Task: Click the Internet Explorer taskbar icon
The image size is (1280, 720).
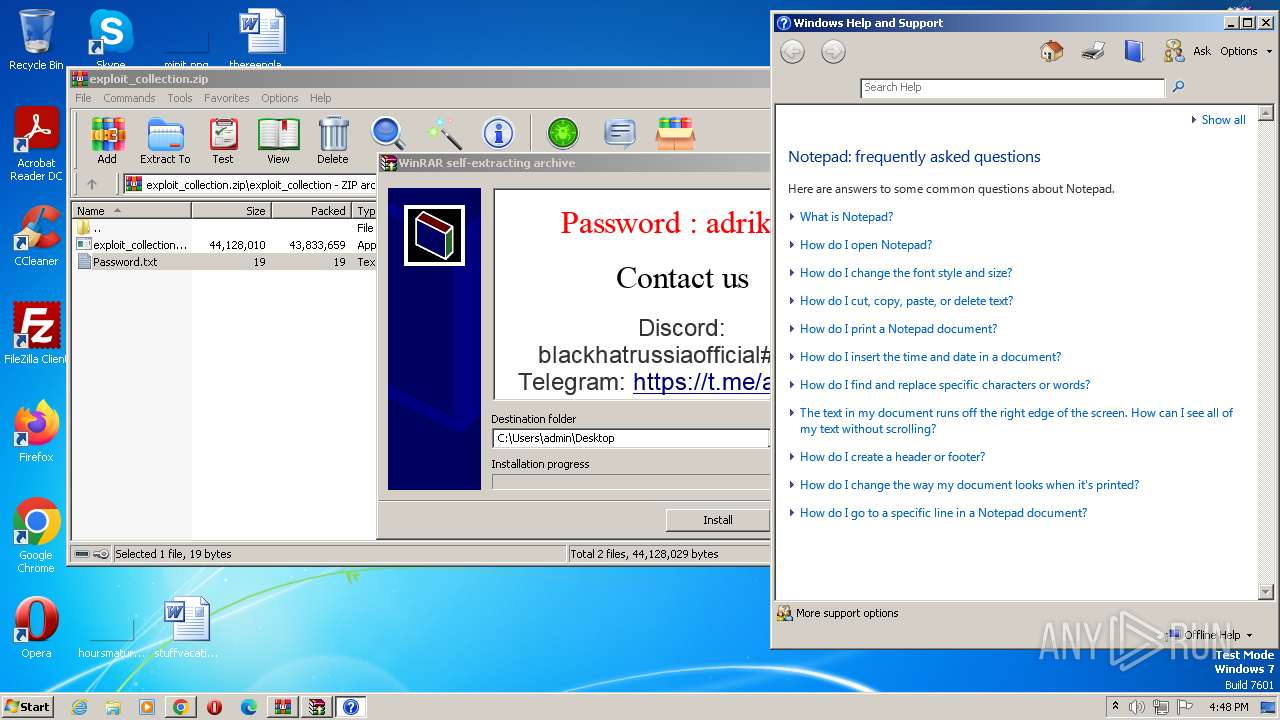Action: (x=79, y=707)
